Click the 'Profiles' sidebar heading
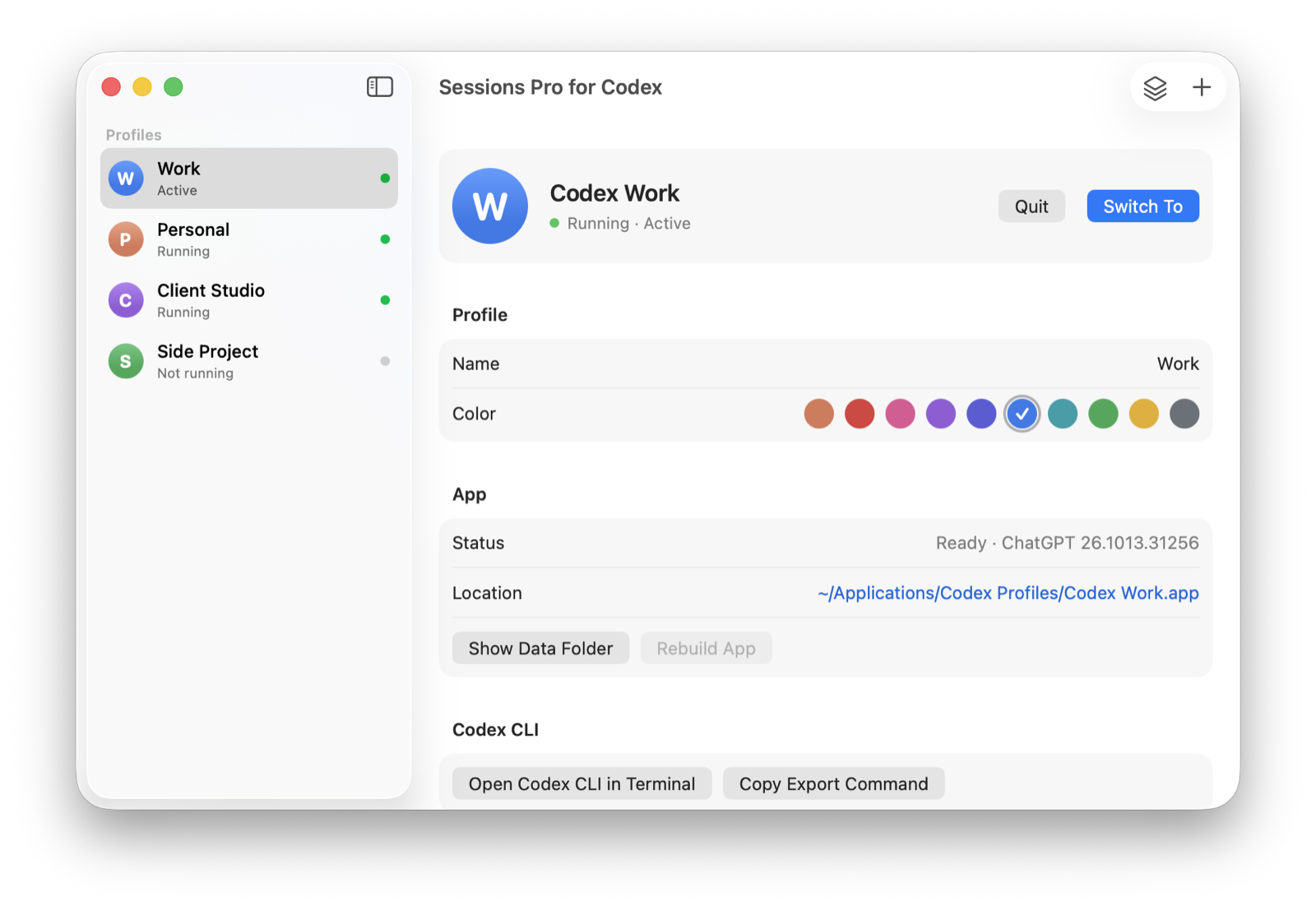 tap(133, 135)
